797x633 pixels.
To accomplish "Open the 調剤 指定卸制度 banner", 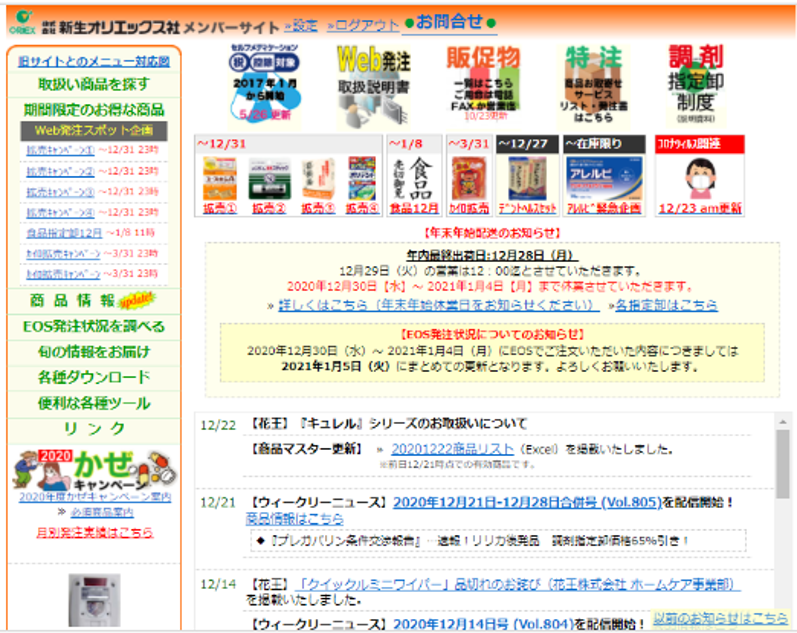I will [695, 84].
